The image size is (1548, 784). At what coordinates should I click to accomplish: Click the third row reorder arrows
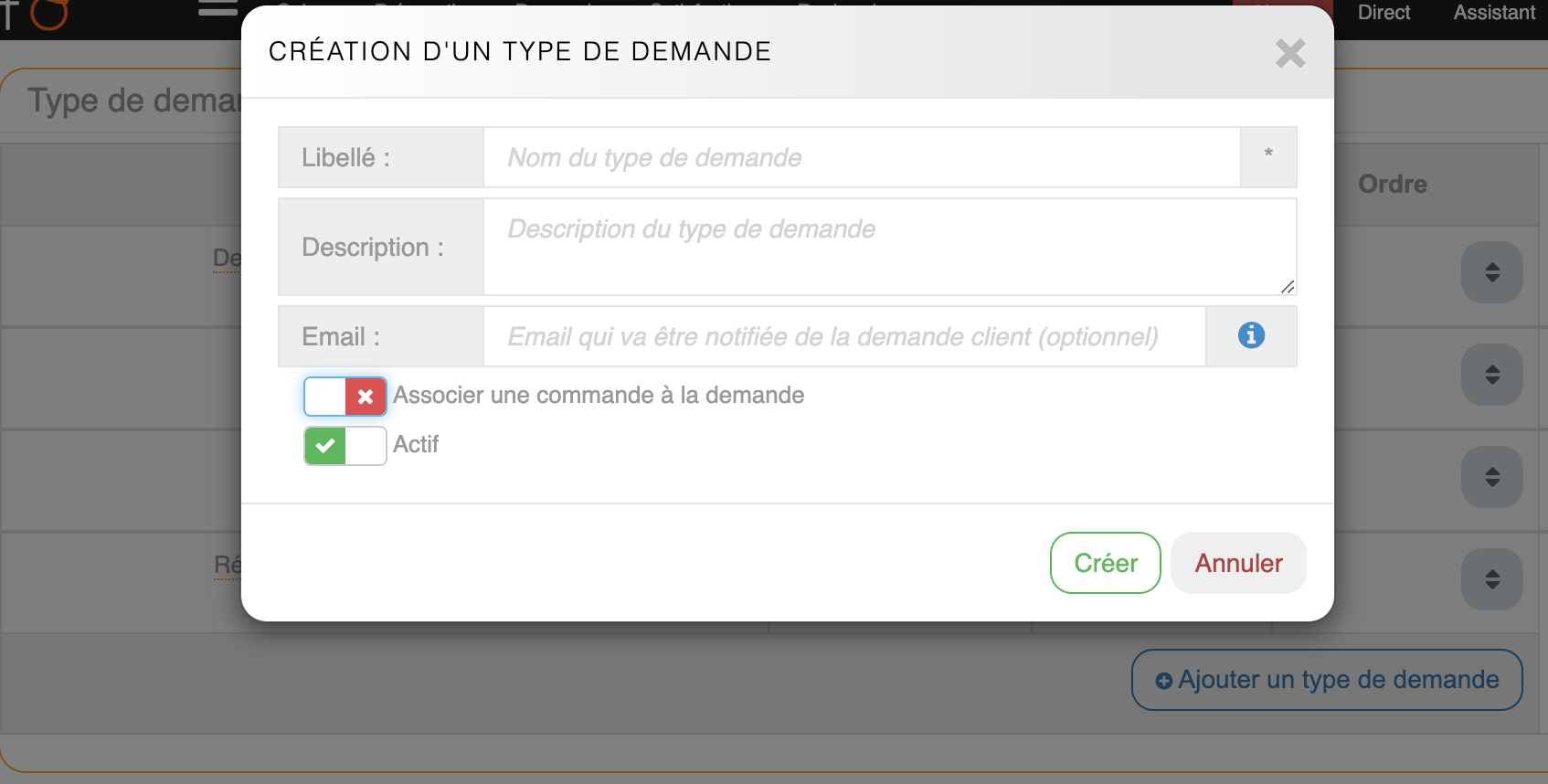(1491, 477)
